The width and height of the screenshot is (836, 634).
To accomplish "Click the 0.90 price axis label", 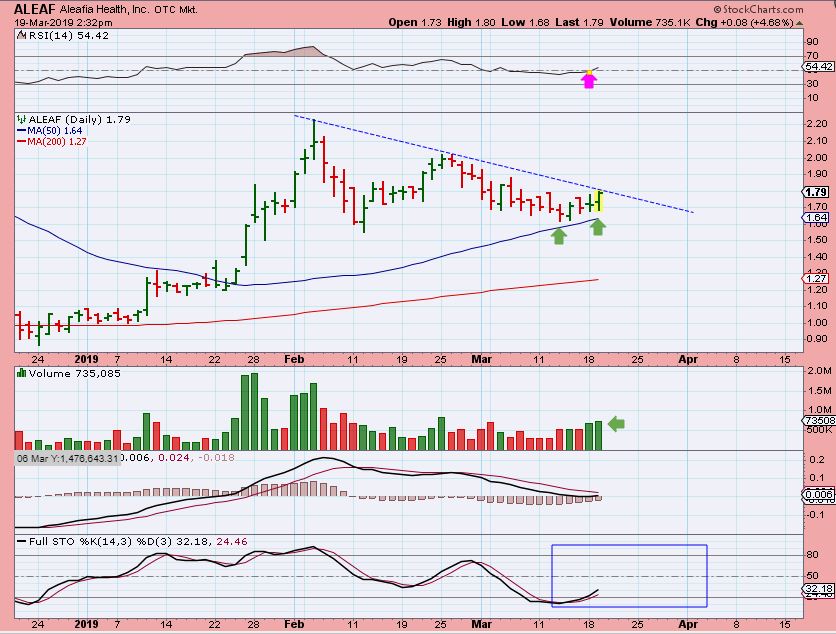I will 817,339.
